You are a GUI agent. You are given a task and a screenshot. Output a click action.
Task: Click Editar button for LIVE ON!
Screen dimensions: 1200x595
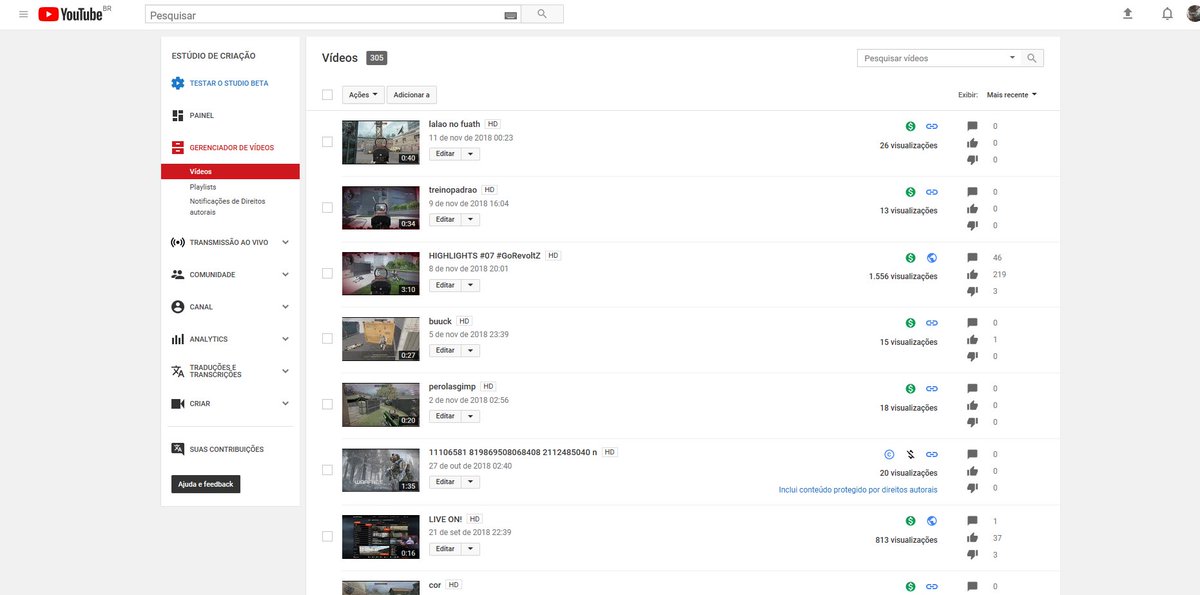pyautogui.click(x=445, y=548)
